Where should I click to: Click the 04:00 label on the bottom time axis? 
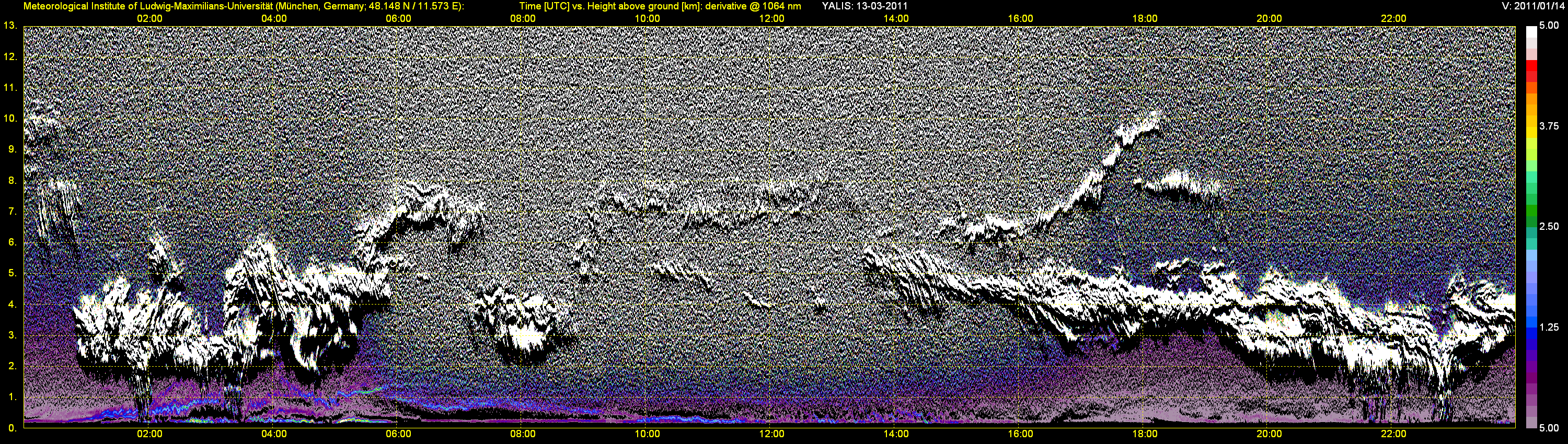274,434
